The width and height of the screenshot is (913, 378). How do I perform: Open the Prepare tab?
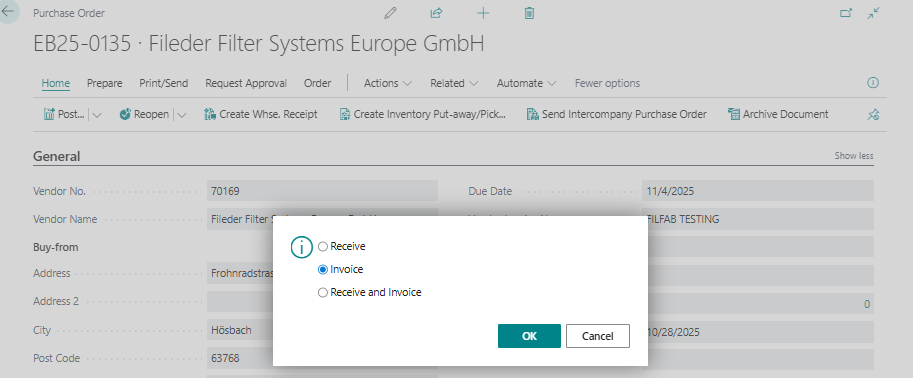(x=105, y=83)
